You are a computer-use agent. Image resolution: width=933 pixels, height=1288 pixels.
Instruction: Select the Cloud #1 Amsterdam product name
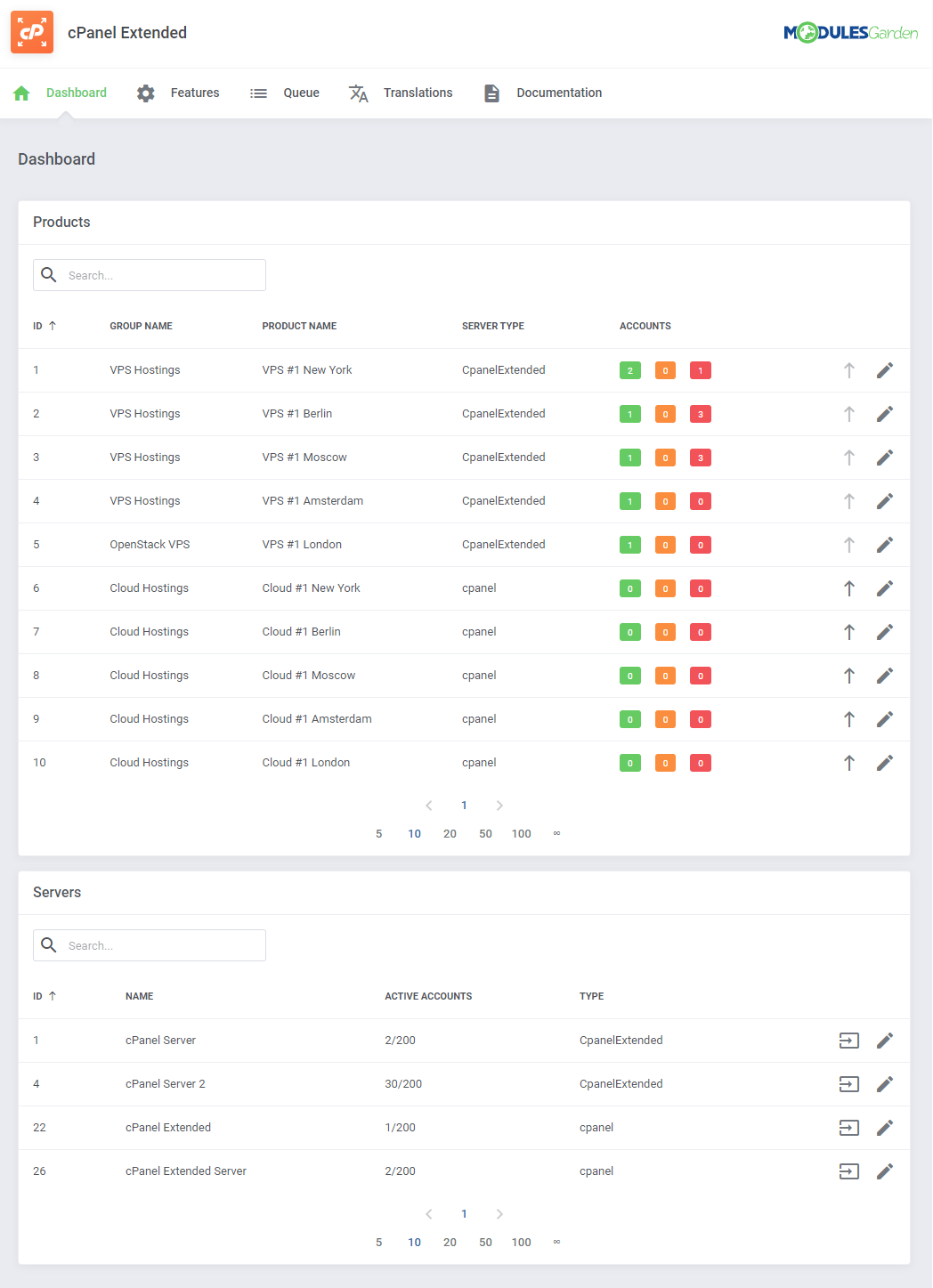[x=317, y=719]
